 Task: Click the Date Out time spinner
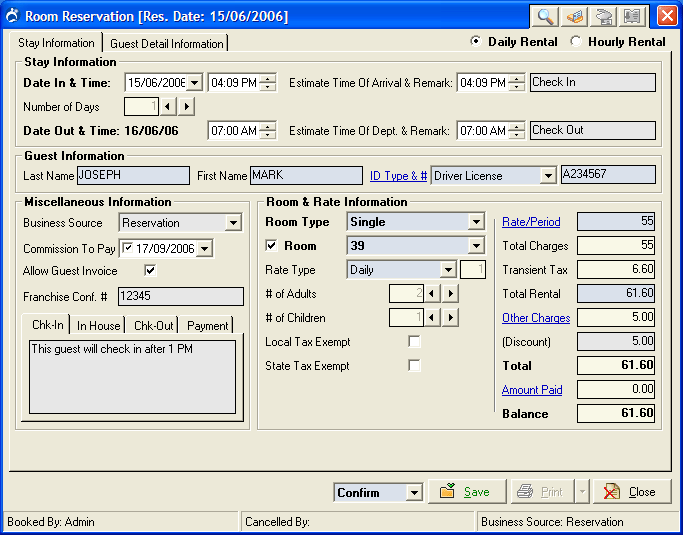tap(268, 131)
